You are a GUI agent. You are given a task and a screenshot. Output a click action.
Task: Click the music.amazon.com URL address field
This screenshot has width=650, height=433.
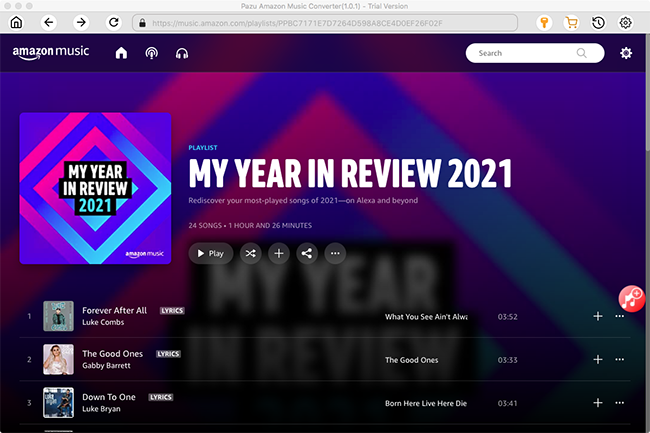tap(325, 23)
